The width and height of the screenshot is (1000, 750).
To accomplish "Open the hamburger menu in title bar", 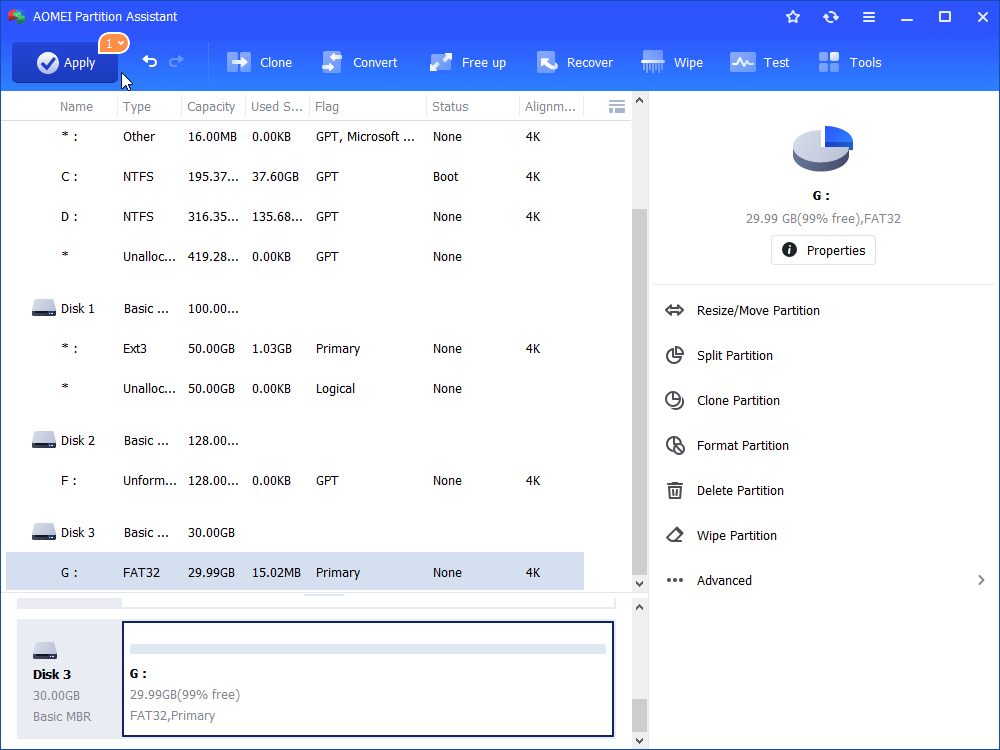I will (869, 17).
